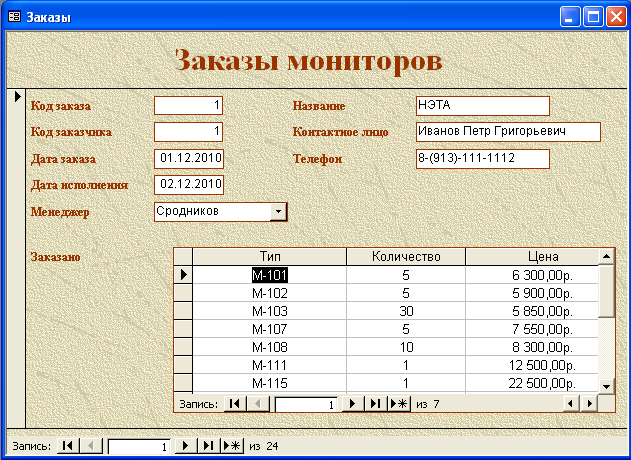Click price cell 5 900,00р.
631x460 pixels.
[x=532, y=293]
